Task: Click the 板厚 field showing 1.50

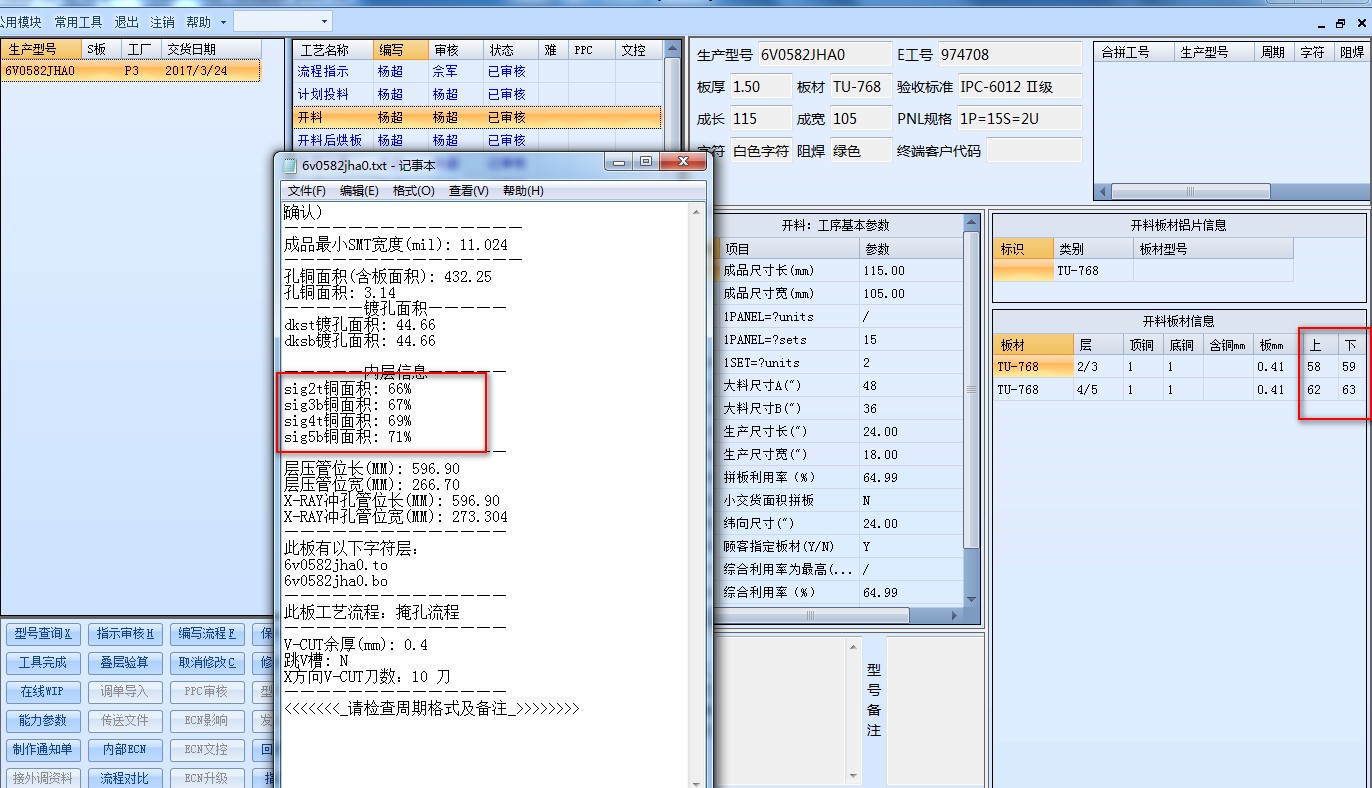Action: click(x=759, y=87)
